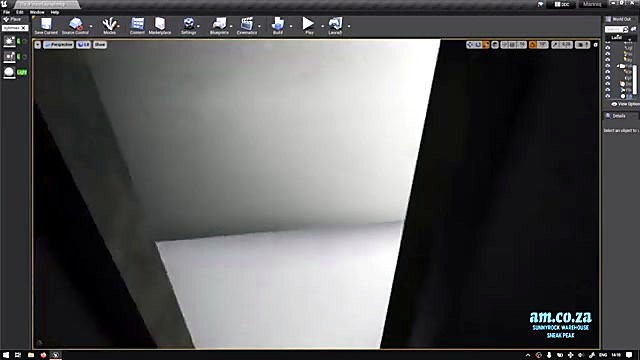Select the sun-shaped light actor in Place panel

(x=9, y=41)
